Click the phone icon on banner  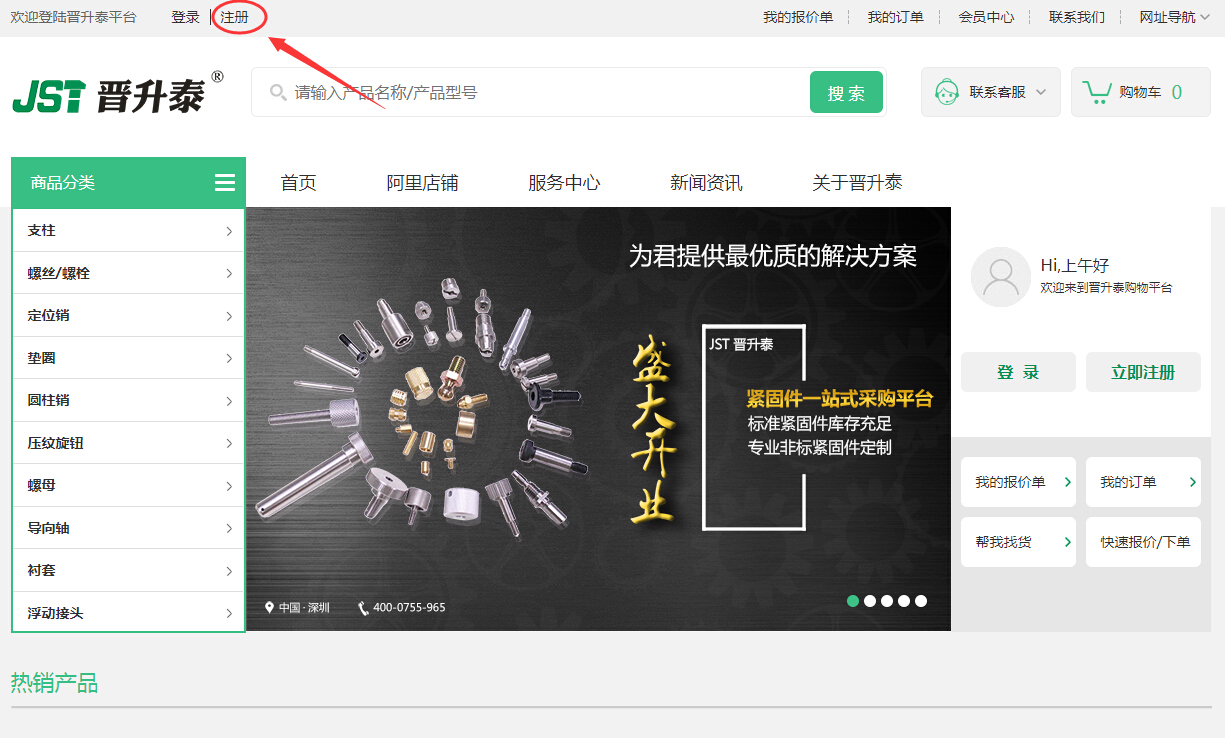click(363, 608)
